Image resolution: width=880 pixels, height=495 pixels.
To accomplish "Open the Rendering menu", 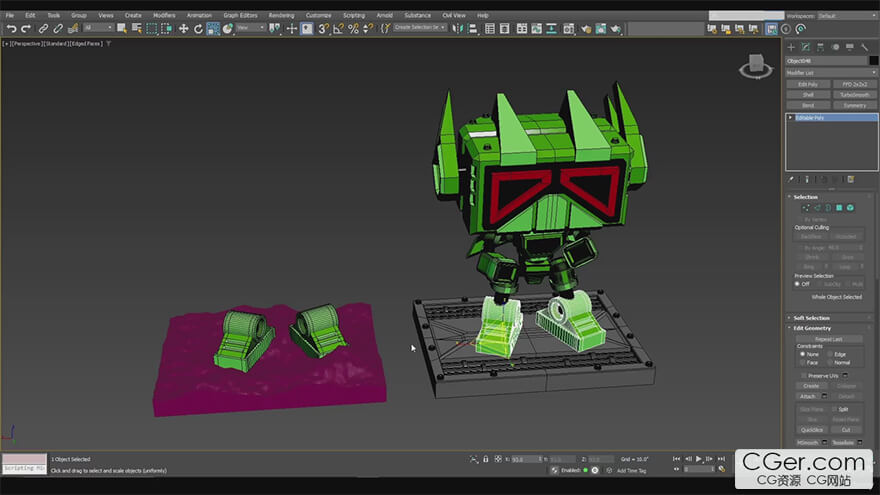I will 281,15.
